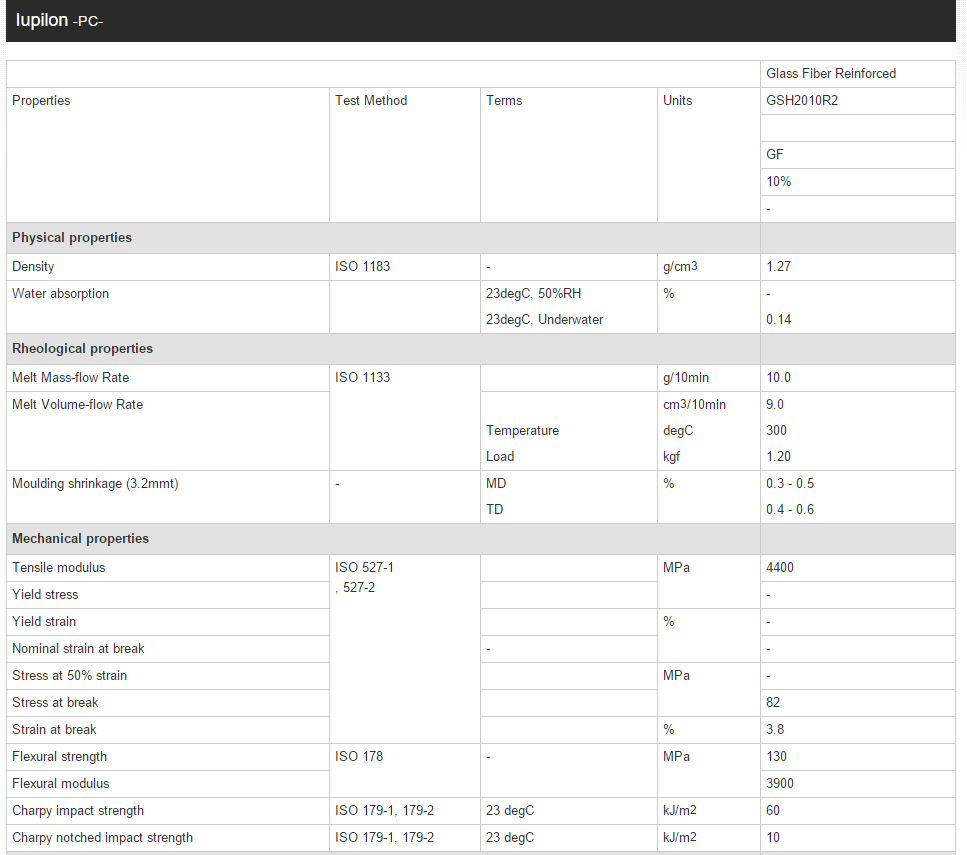Viewport: 967px width, 855px height.
Task: Click the Melt Volume-flow Rate label
Action: (x=78, y=405)
